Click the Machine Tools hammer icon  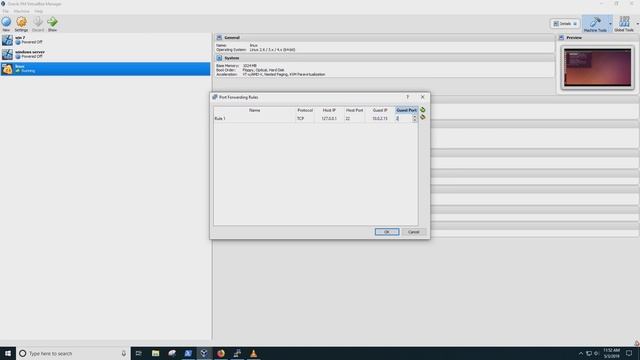click(595, 24)
